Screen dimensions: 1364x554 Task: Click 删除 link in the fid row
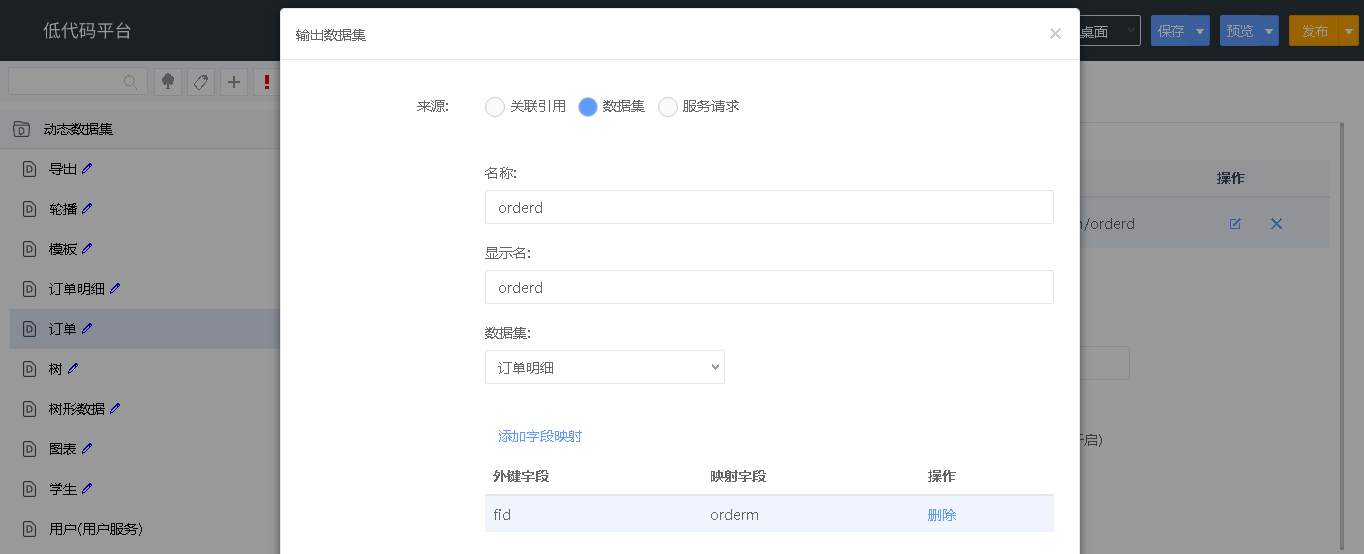[942, 515]
